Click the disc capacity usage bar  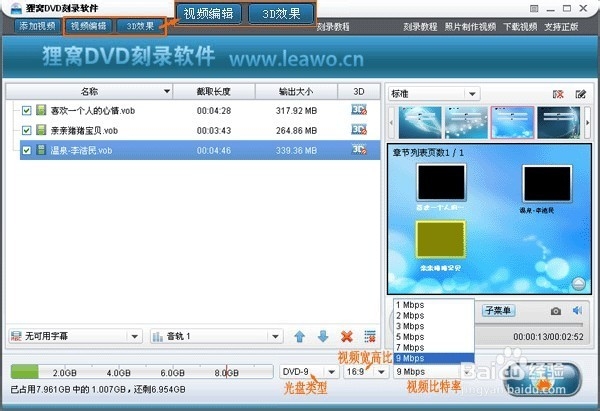(x=142, y=372)
